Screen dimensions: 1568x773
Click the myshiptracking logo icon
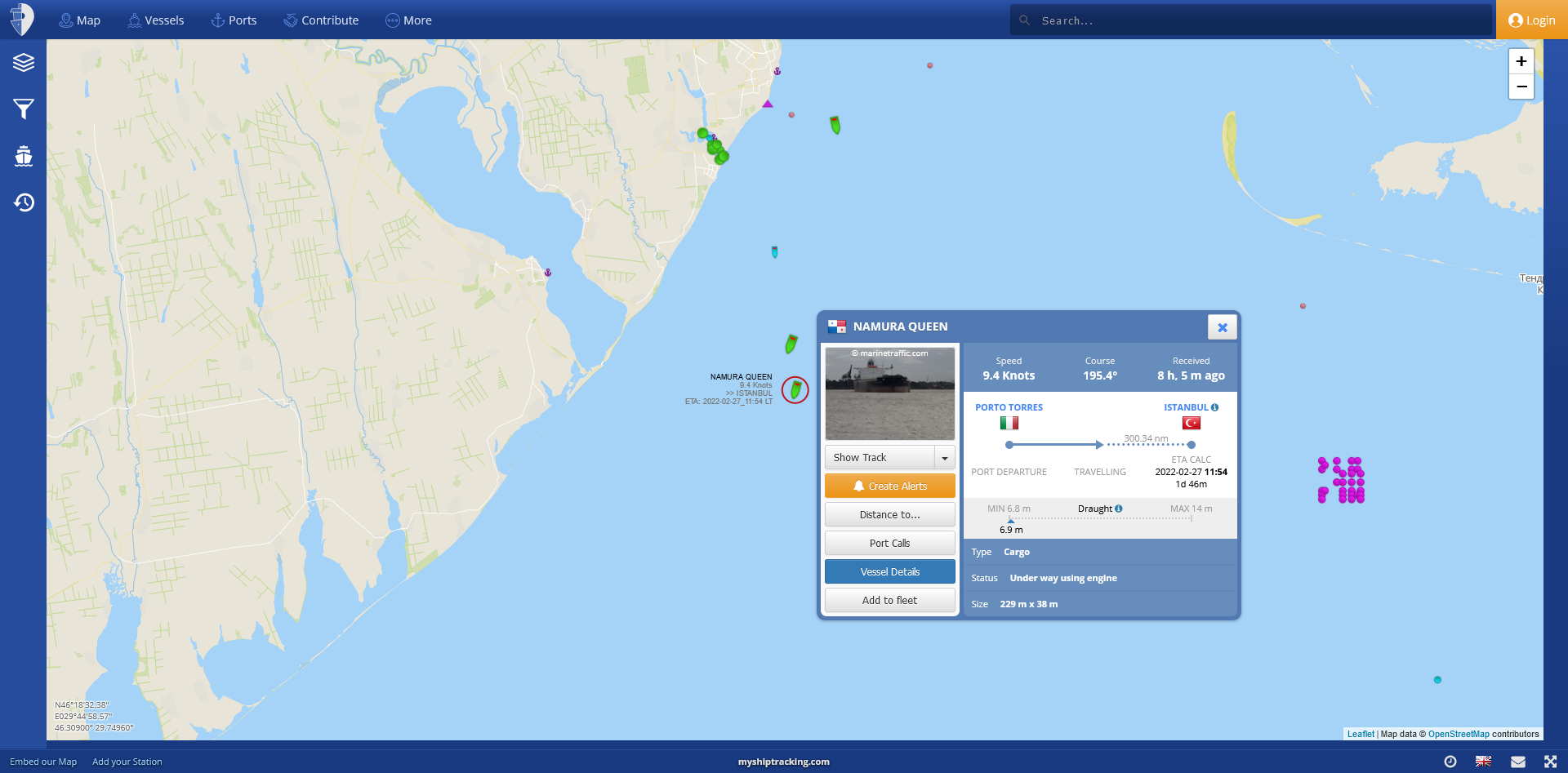[22, 19]
